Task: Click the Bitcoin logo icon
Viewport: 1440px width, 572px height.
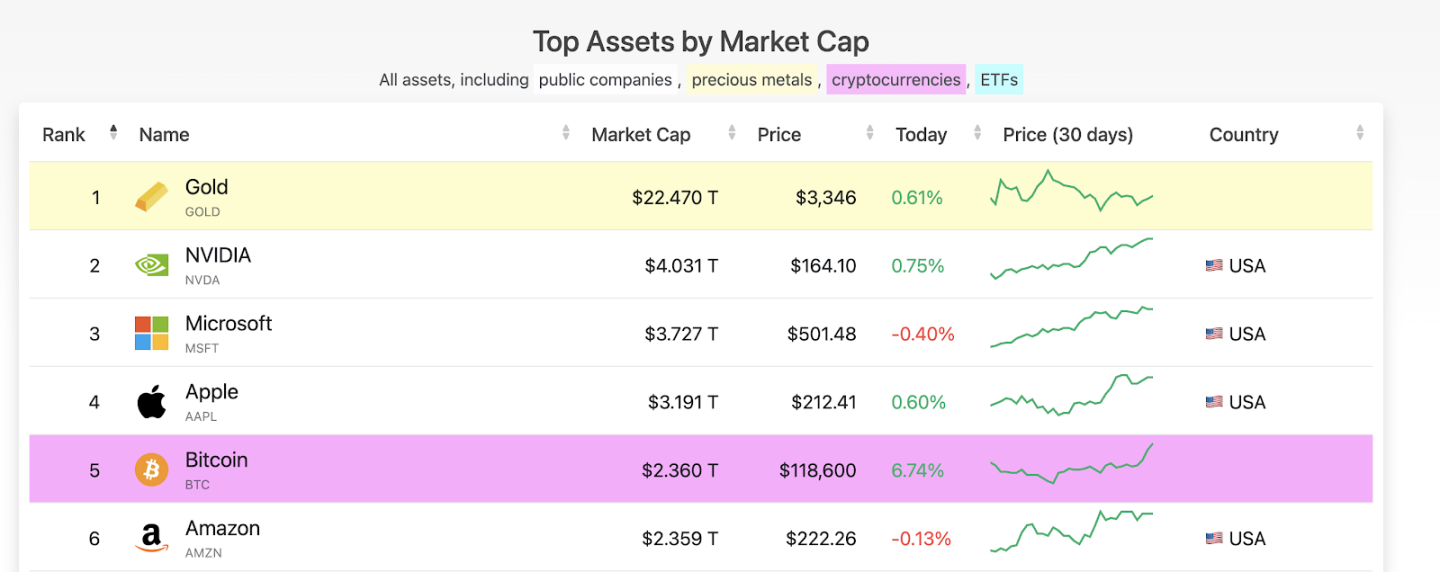Action: pos(152,470)
